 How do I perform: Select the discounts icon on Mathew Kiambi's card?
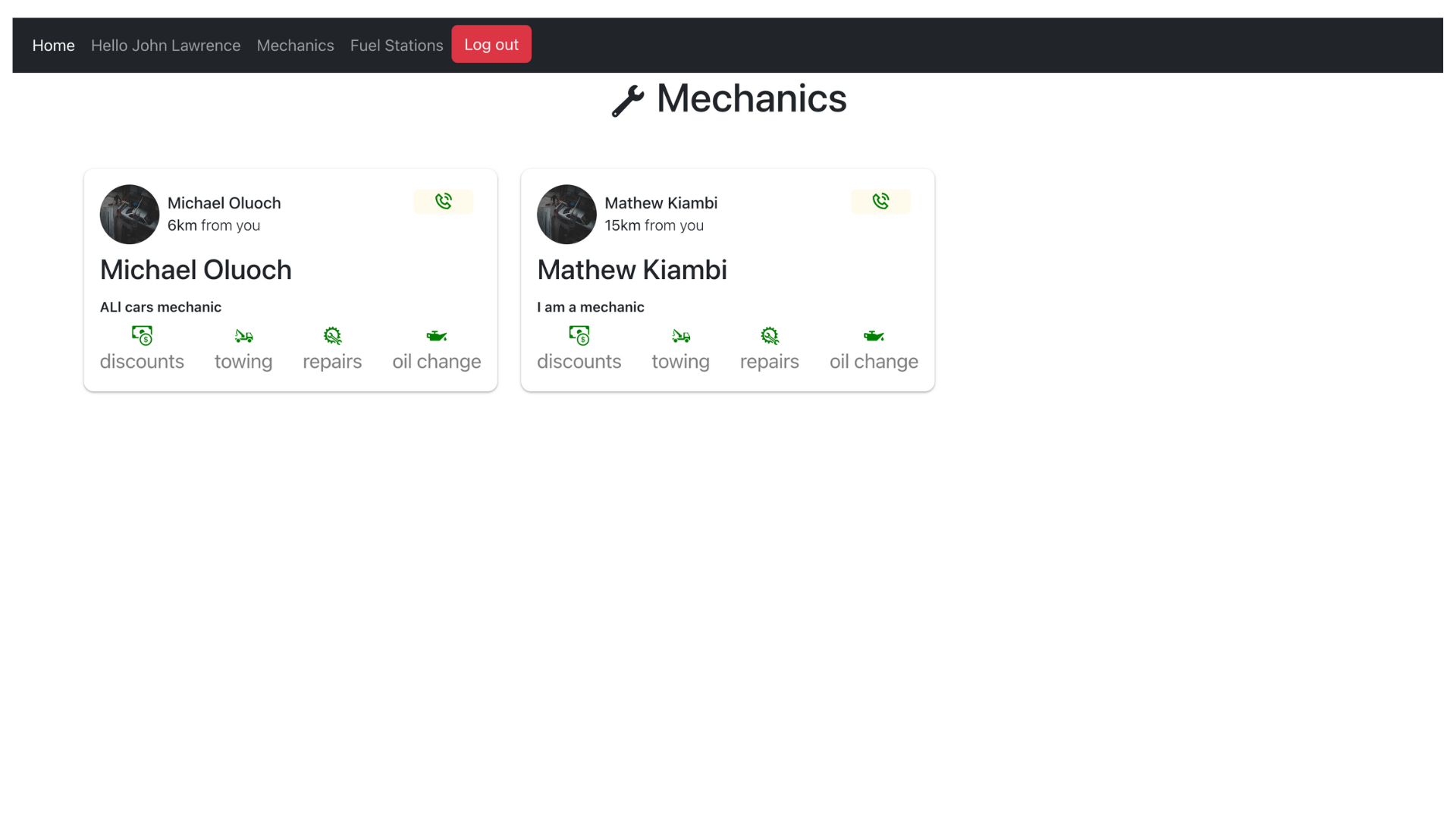click(579, 334)
